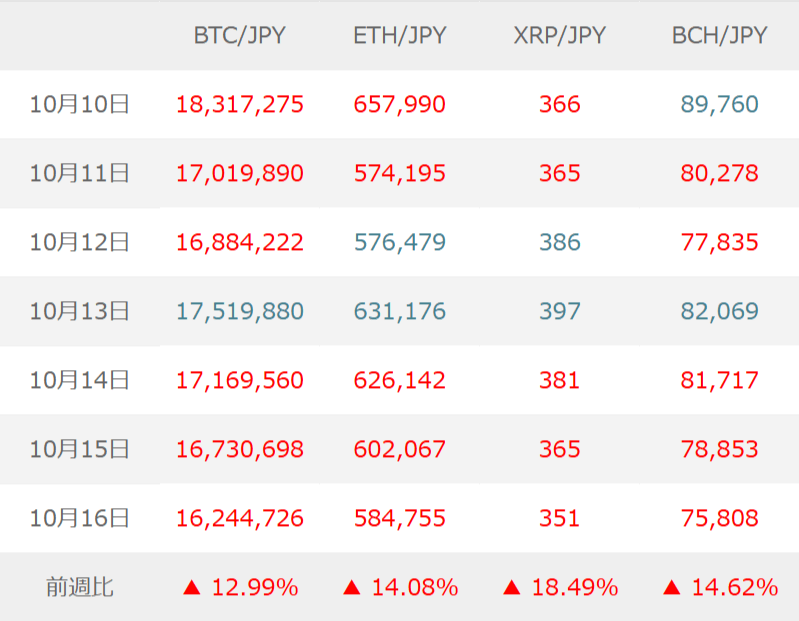
Task: Click the 前週比 row label
Action: (x=80, y=587)
